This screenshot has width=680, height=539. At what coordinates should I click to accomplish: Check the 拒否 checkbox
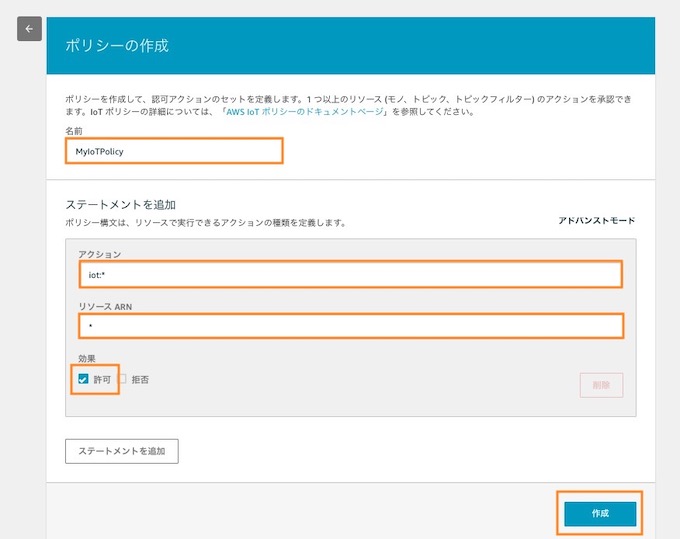(123, 379)
